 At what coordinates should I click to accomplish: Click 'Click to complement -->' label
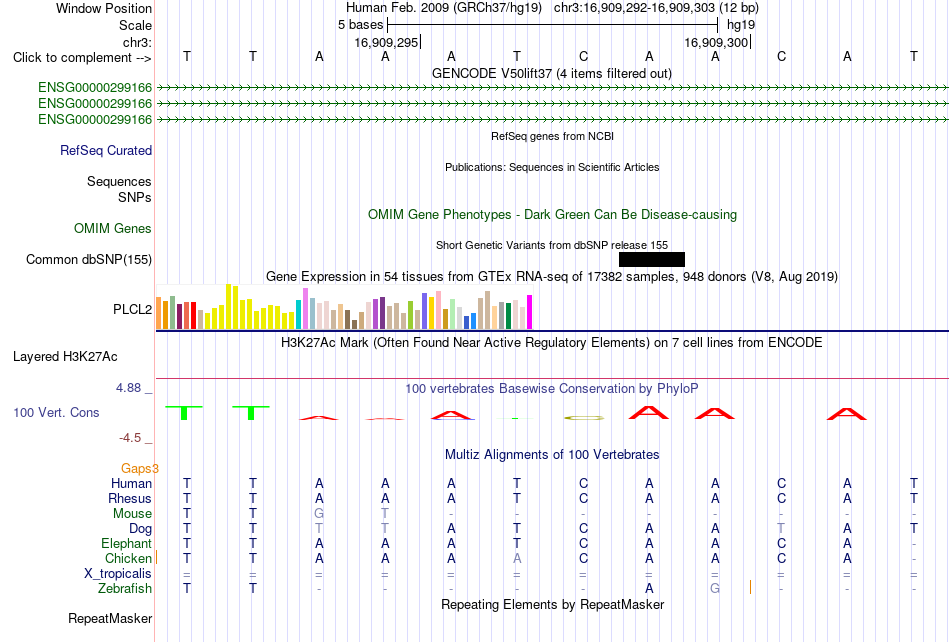click(82, 58)
